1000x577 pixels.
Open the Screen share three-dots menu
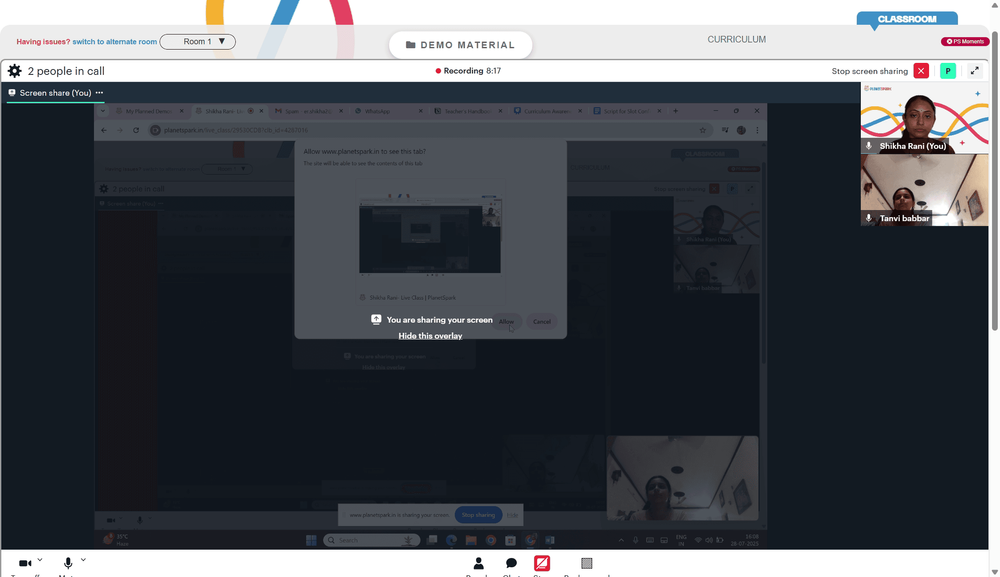99,92
